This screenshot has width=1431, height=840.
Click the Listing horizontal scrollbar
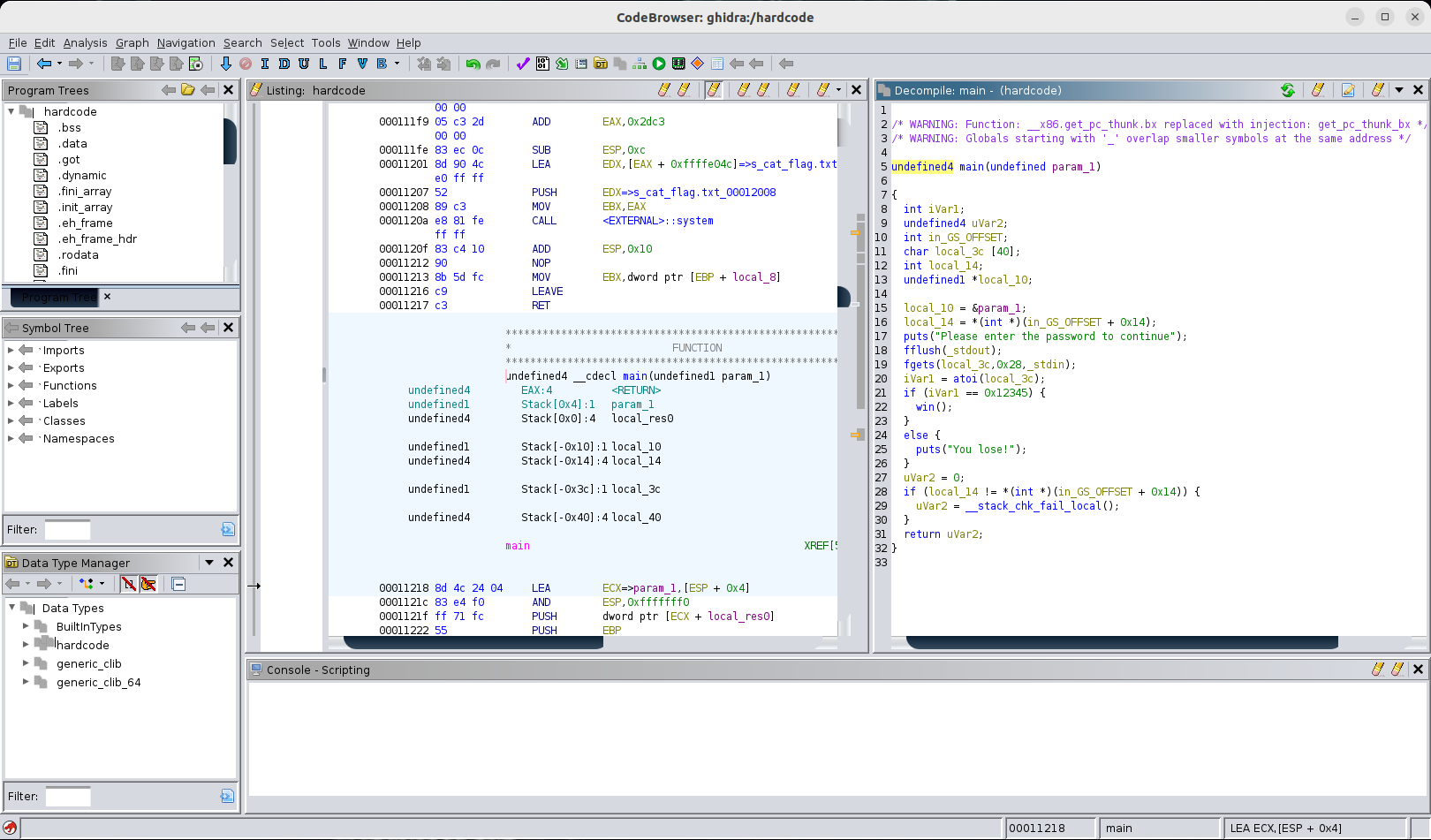(x=473, y=642)
